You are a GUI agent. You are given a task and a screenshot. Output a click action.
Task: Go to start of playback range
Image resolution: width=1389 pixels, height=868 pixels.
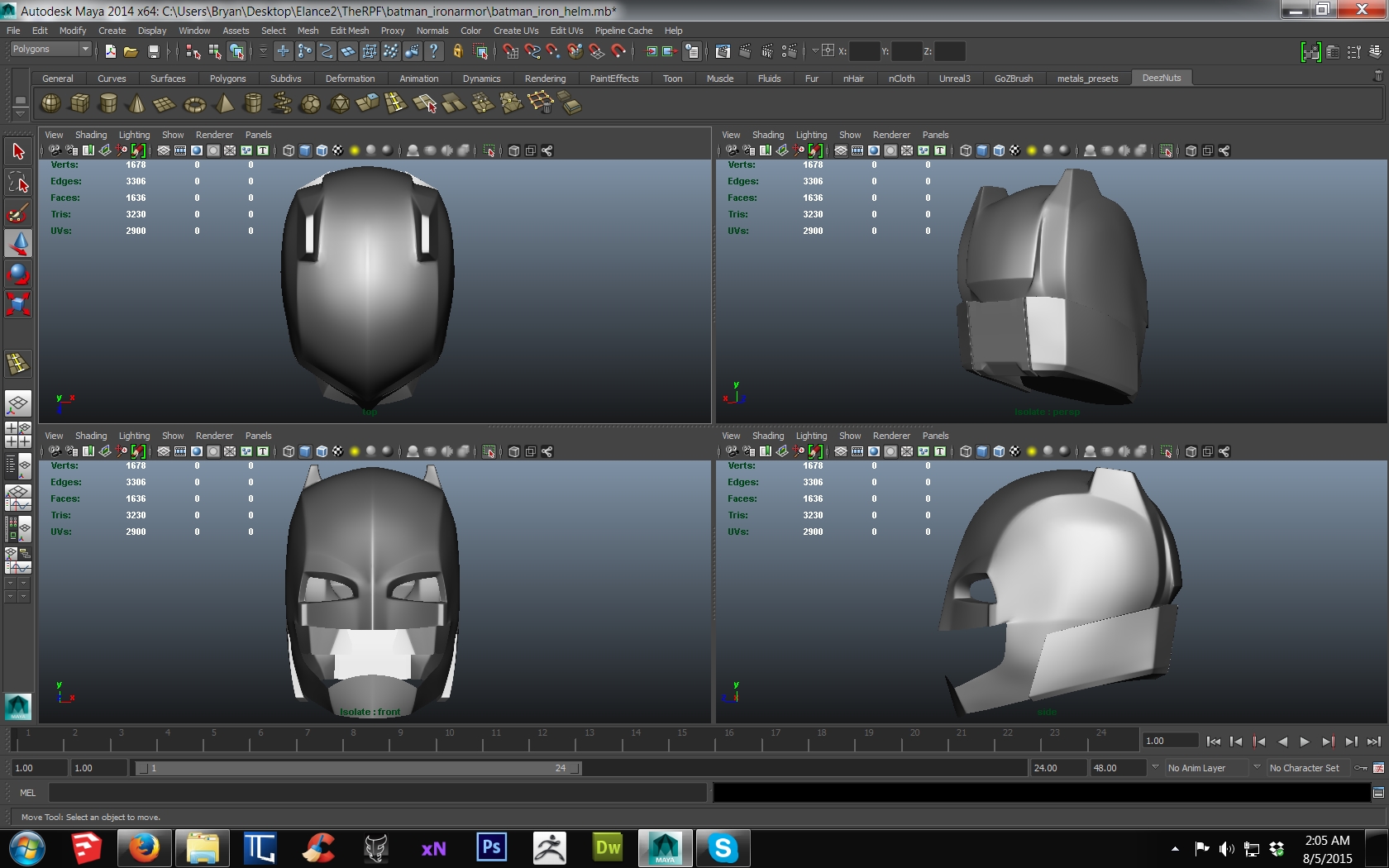[1214, 742]
